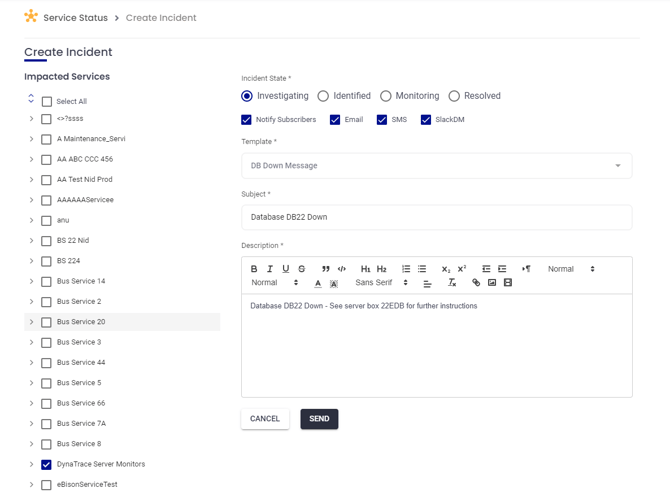Select the Resolved incident state
The image size is (670, 497).
pos(454,96)
